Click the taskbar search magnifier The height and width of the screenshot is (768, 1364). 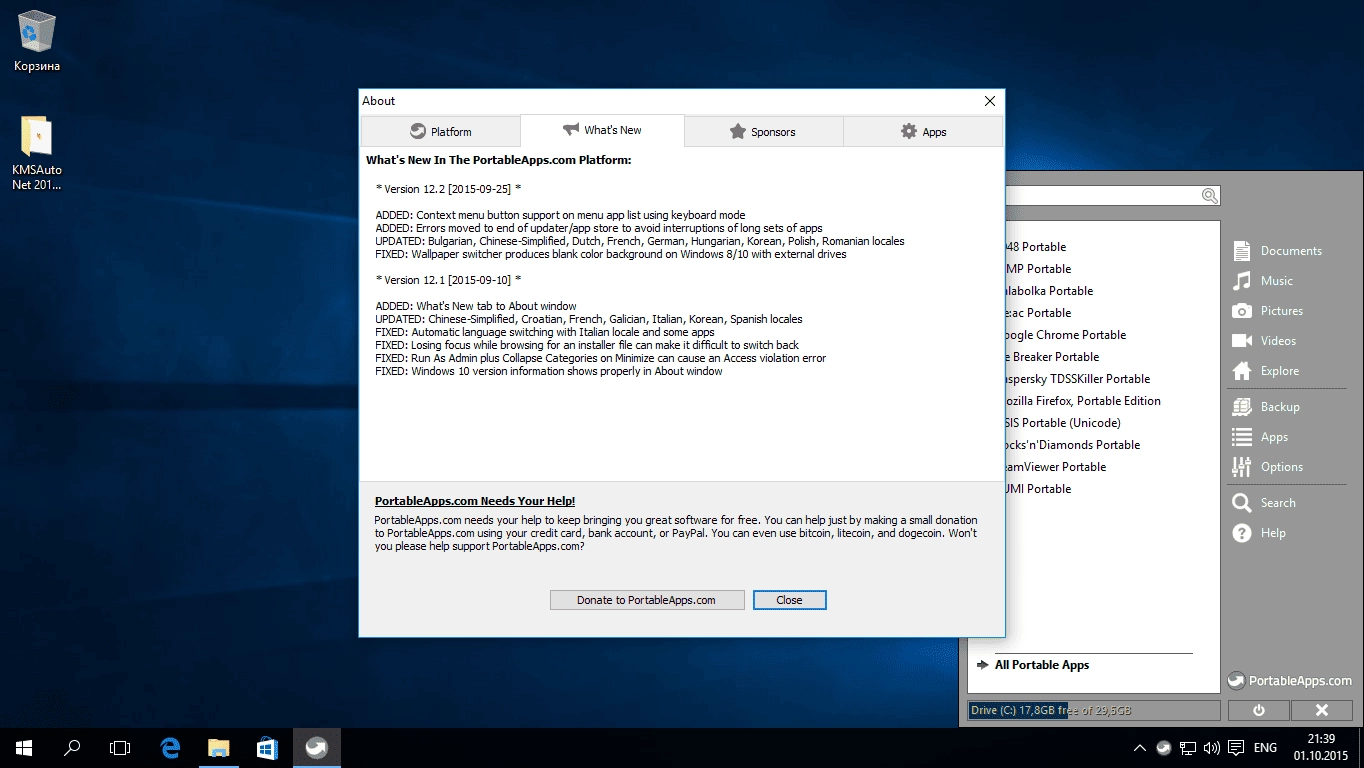[x=72, y=747]
